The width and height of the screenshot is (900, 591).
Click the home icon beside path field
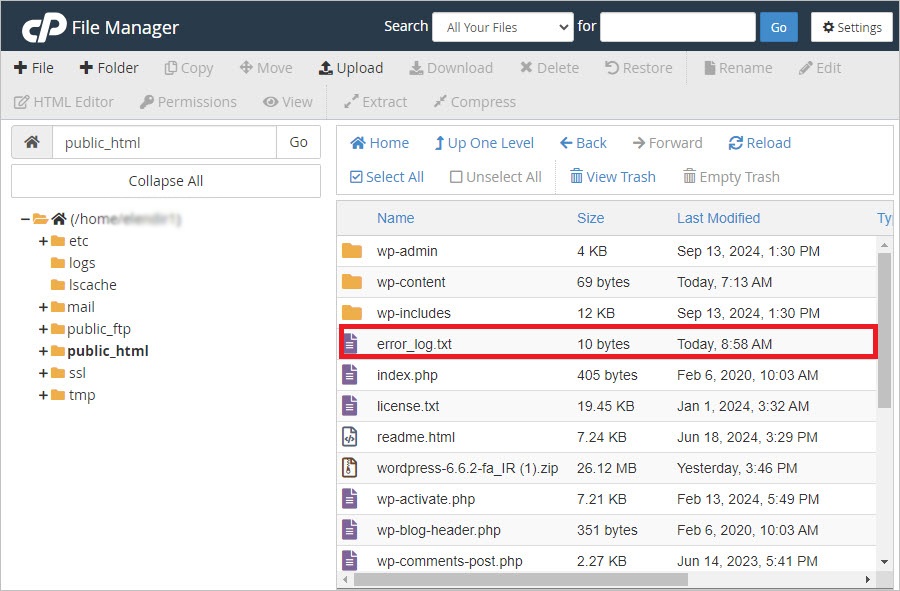(x=32, y=142)
